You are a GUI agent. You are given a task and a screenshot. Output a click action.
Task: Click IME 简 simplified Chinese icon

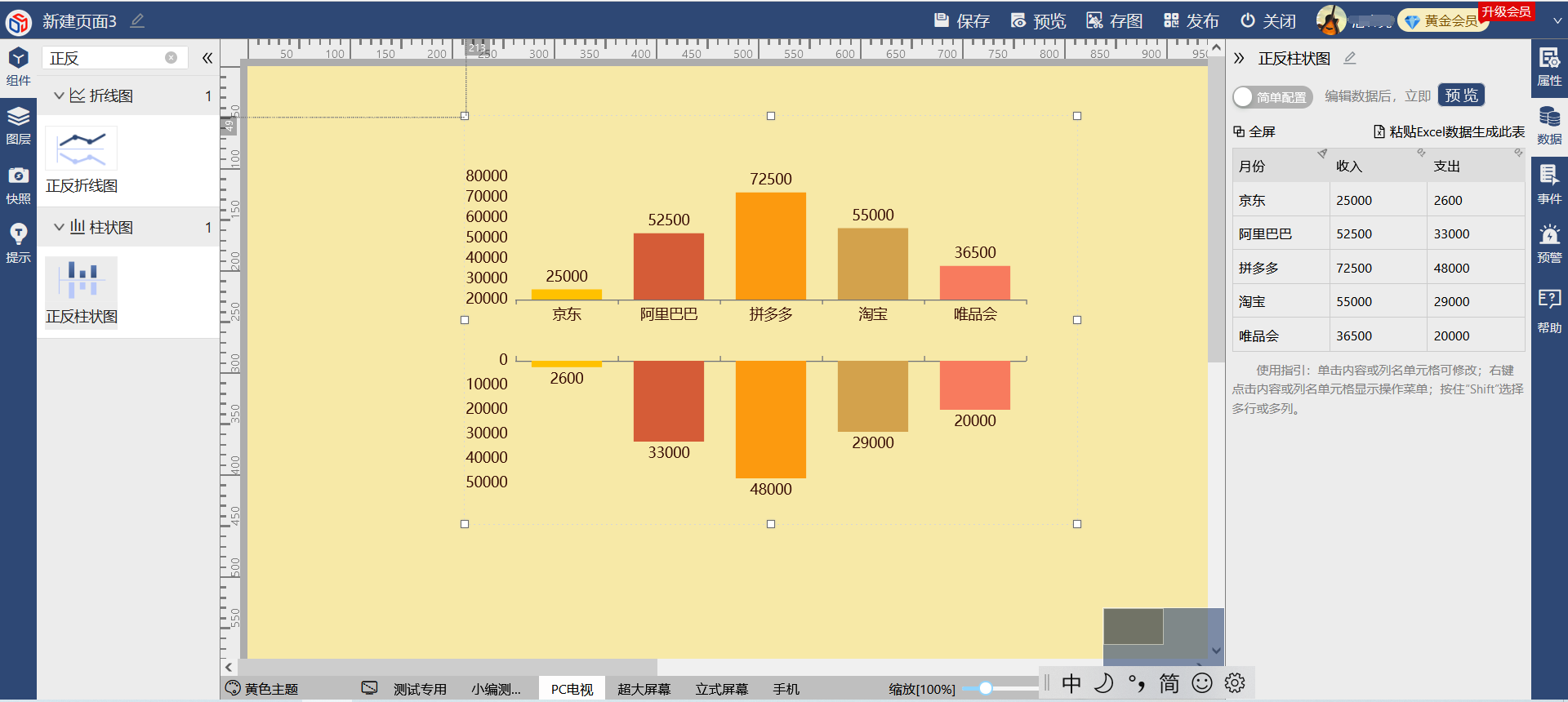(x=1169, y=683)
